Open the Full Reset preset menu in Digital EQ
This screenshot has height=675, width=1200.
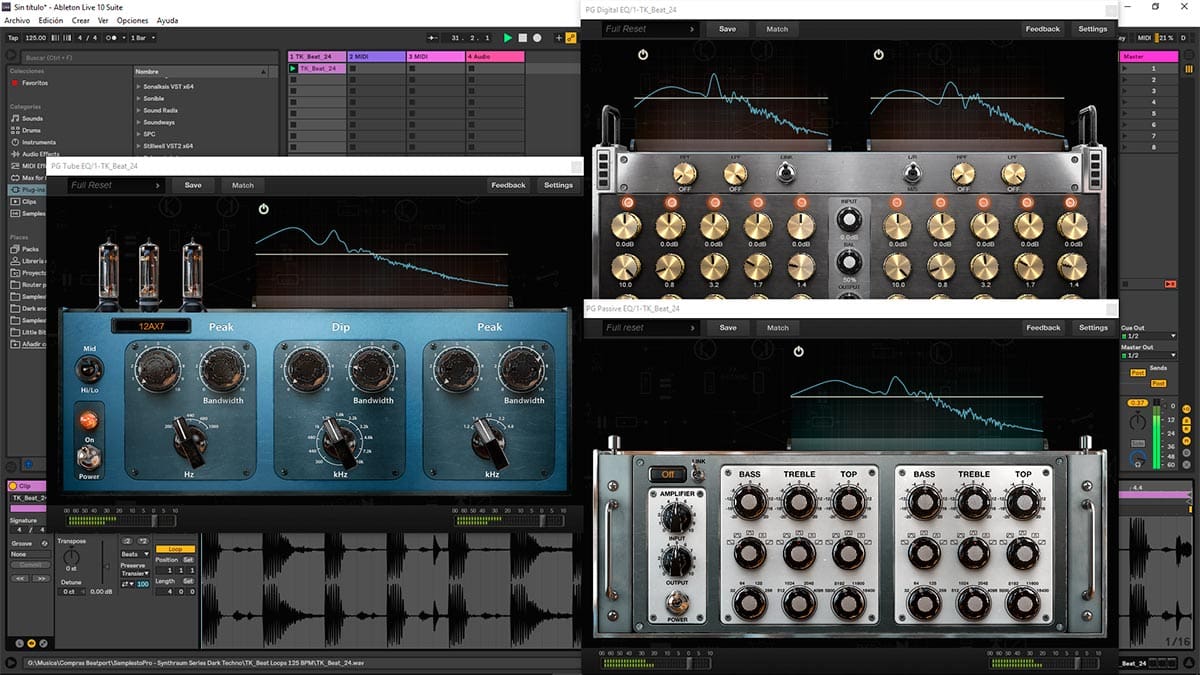point(650,29)
